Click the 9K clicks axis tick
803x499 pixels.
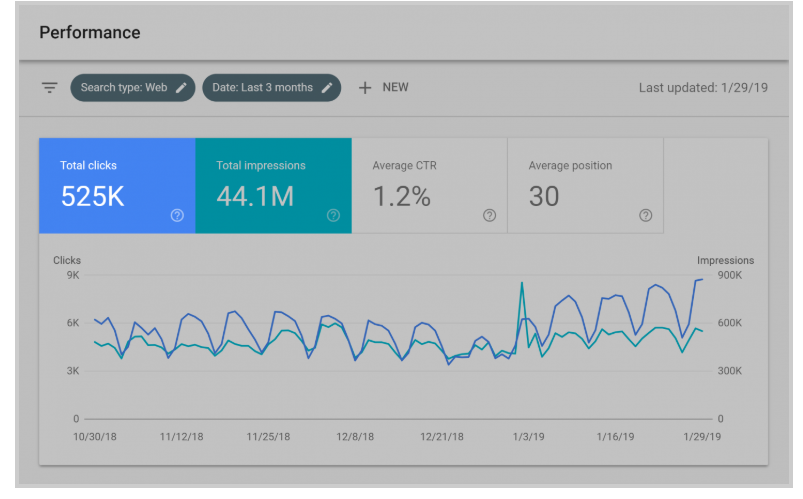coord(73,275)
